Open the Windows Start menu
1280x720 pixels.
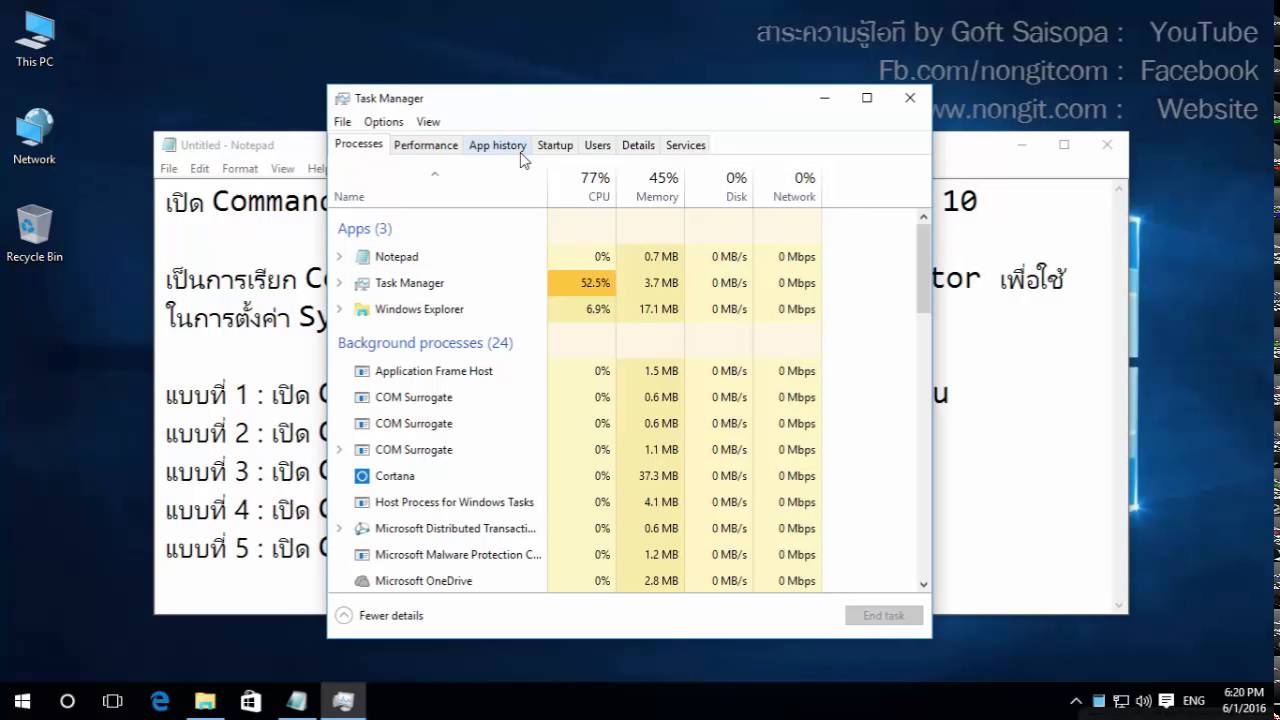[x=22, y=701]
